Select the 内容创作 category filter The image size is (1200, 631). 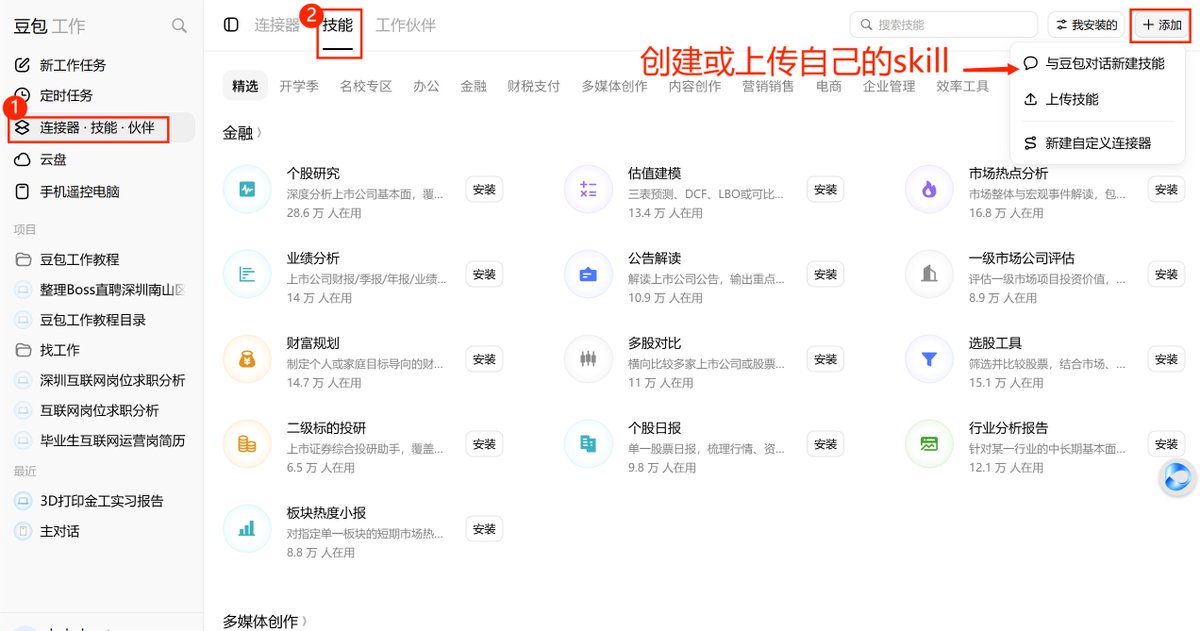click(695, 86)
